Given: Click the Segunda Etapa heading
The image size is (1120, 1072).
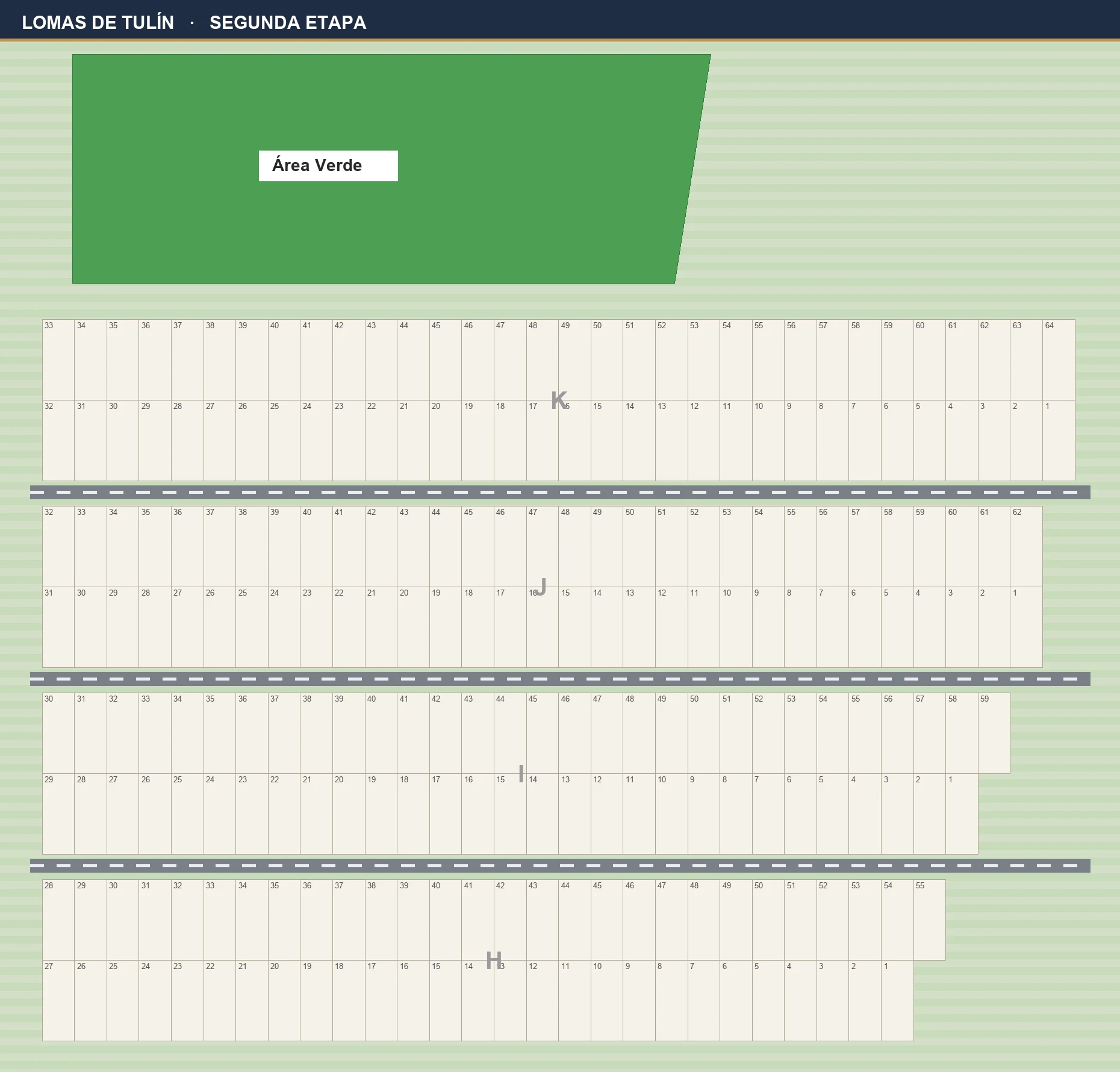Looking at the screenshot, I should (x=288, y=22).
